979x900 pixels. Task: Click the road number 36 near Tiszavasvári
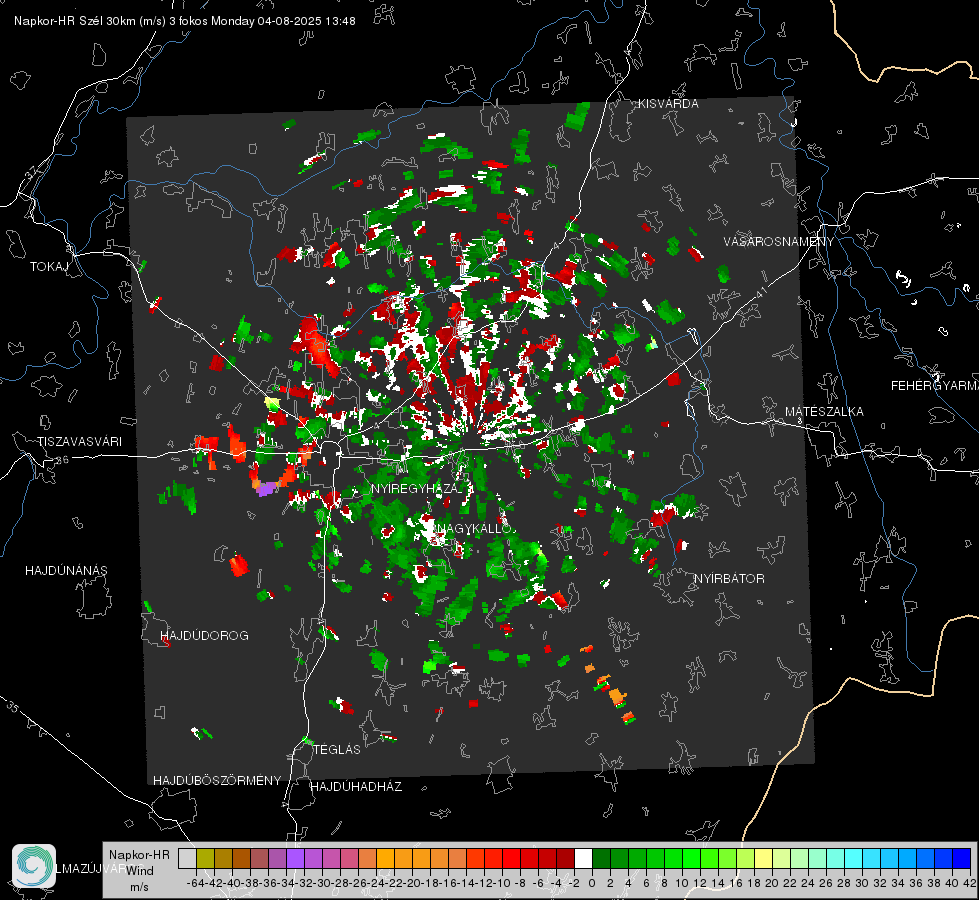(x=62, y=460)
